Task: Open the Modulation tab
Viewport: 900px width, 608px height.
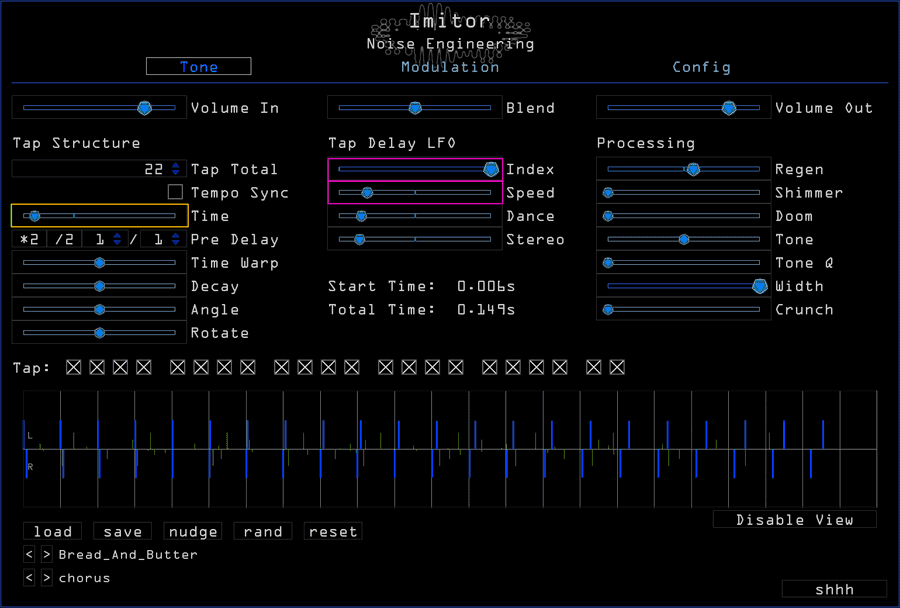Action: coord(450,67)
